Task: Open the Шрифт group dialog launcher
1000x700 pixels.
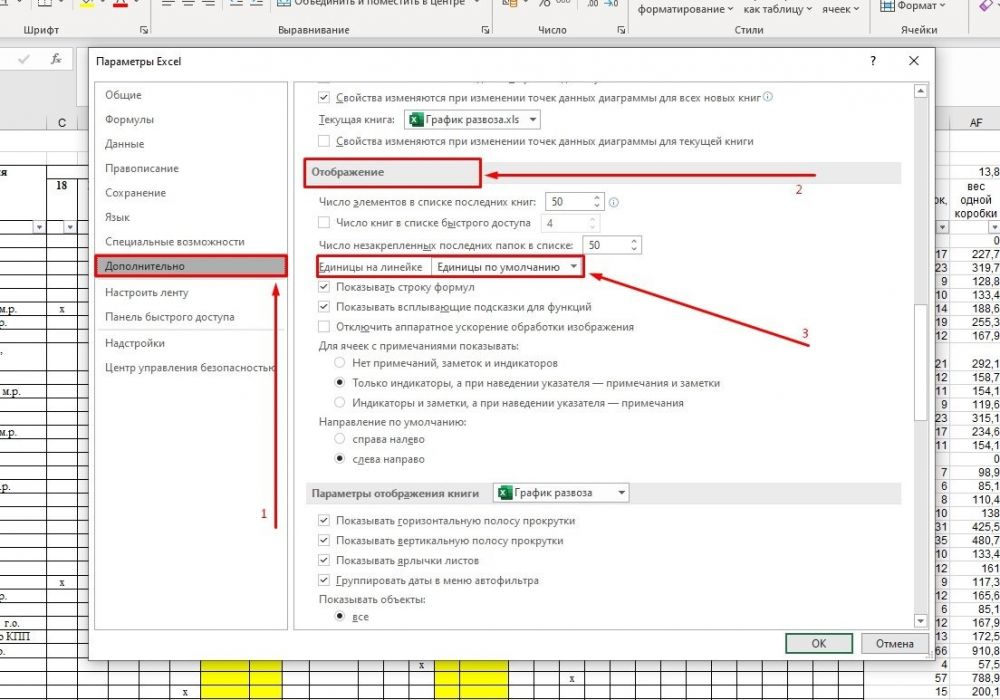Action: pos(144,30)
